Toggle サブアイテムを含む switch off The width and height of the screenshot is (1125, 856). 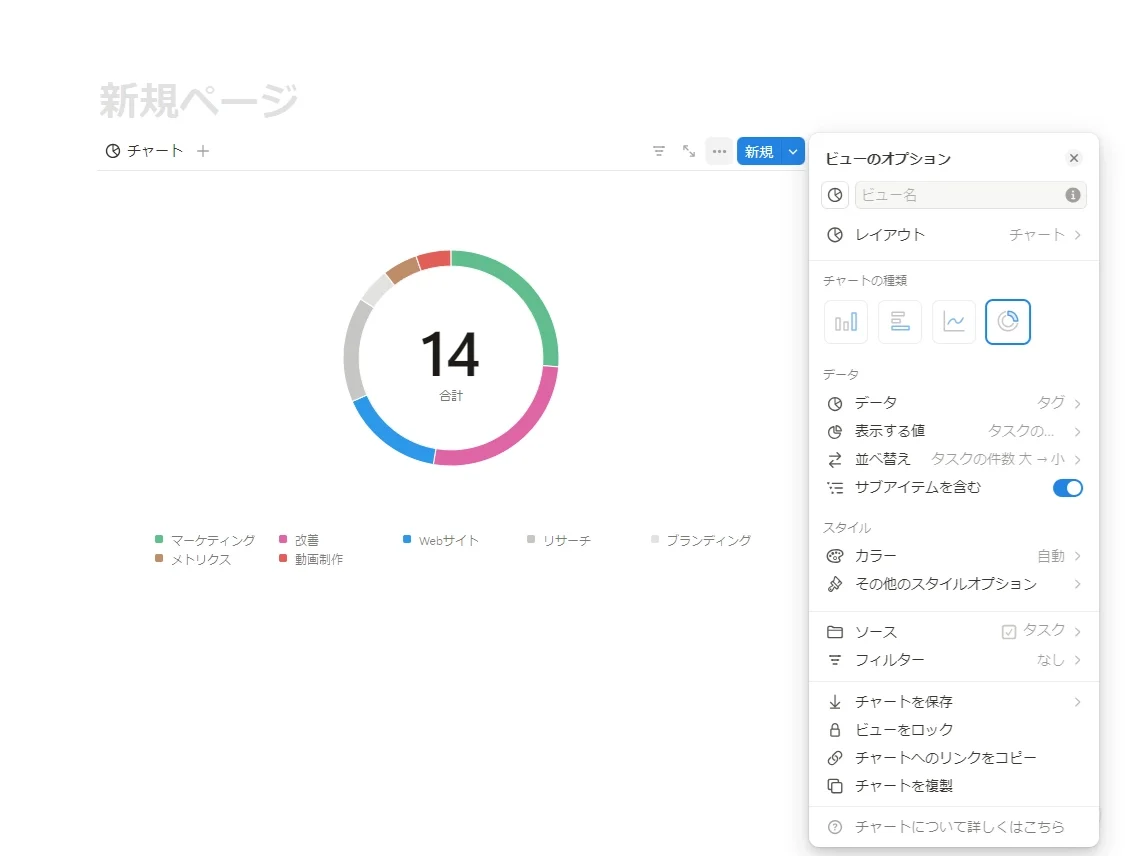coord(1068,488)
